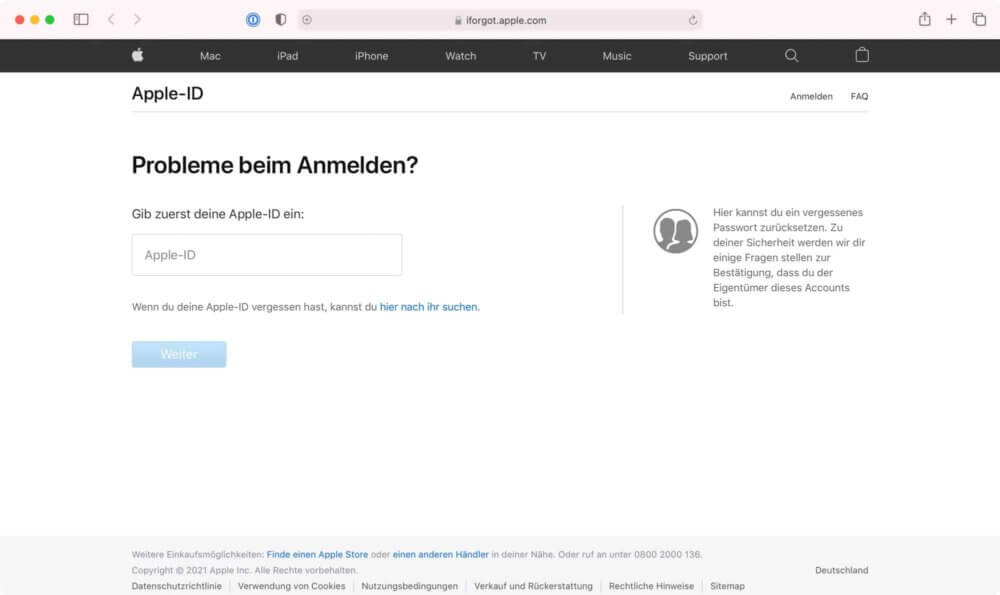The height and width of the screenshot is (595, 1000).
Task: Open the Watch menu item
Action: click(x=460, y=56)
